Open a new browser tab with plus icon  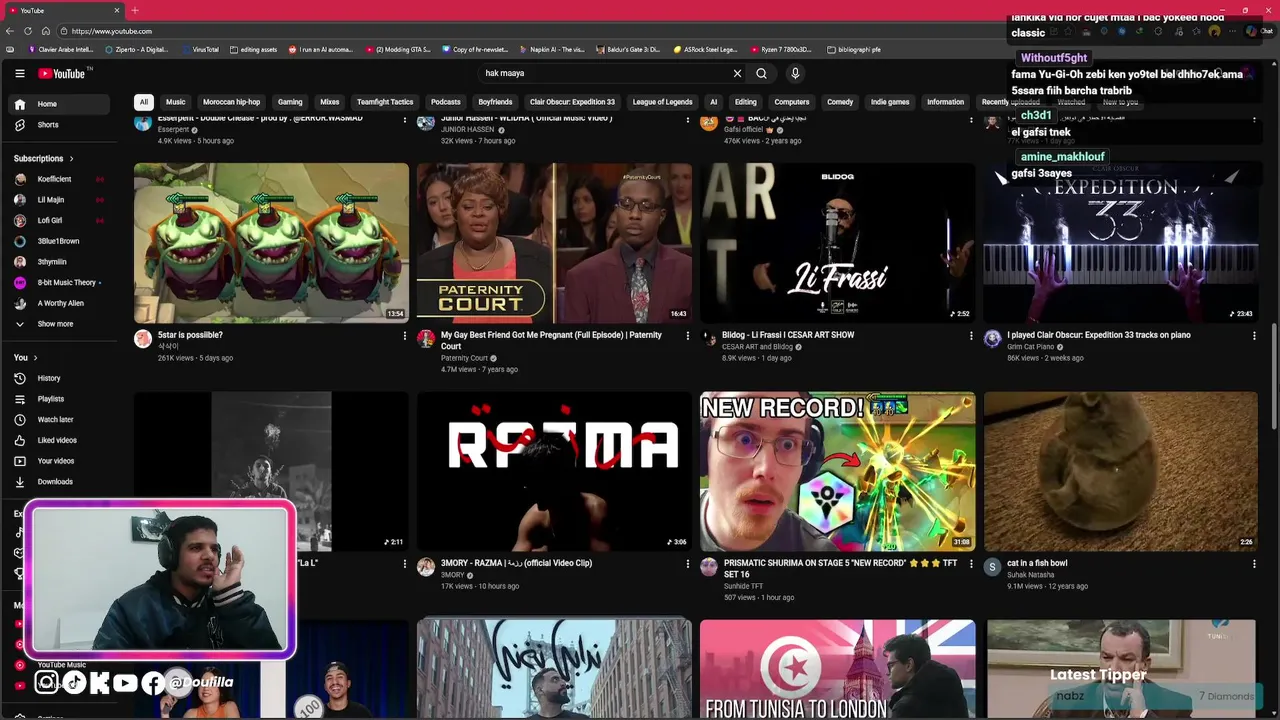[135, 10]
